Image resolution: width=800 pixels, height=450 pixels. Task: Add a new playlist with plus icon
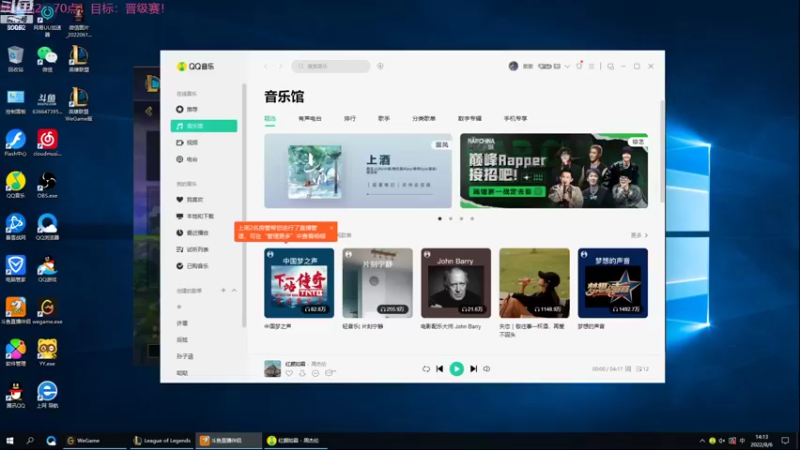[x=223, y=290]
